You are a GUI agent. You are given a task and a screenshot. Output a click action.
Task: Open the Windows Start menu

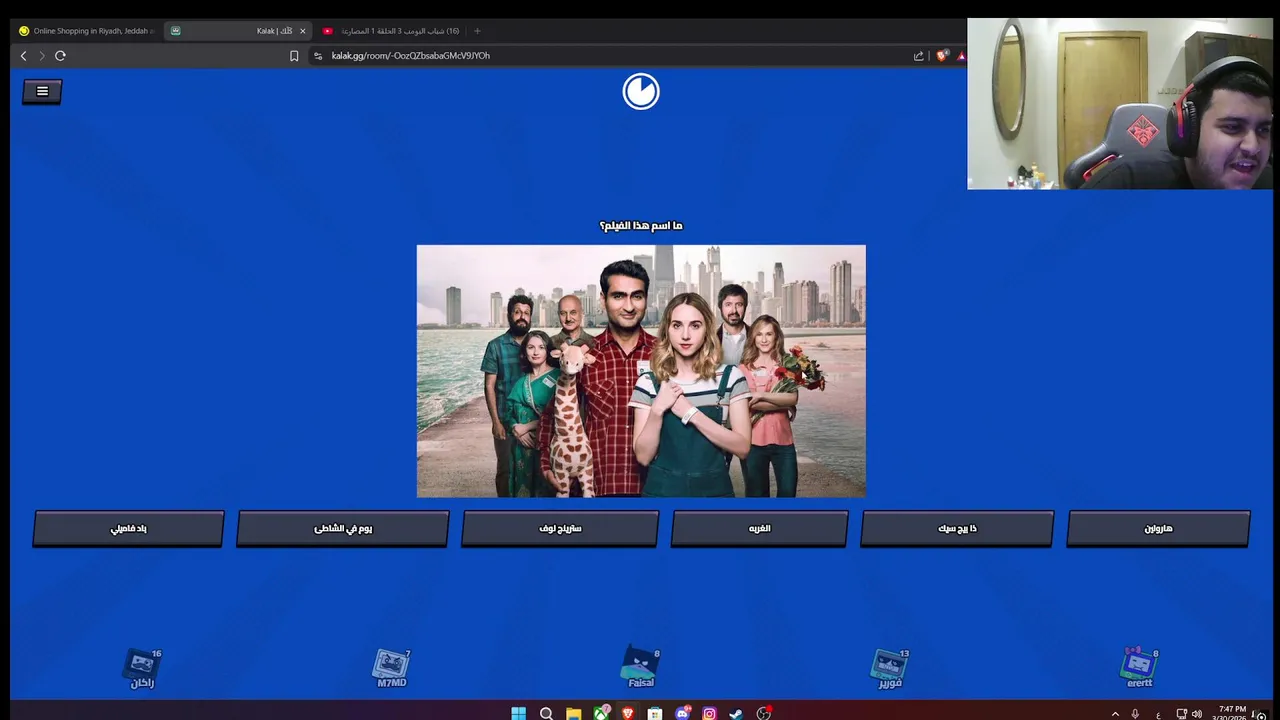tap(518, 713)
